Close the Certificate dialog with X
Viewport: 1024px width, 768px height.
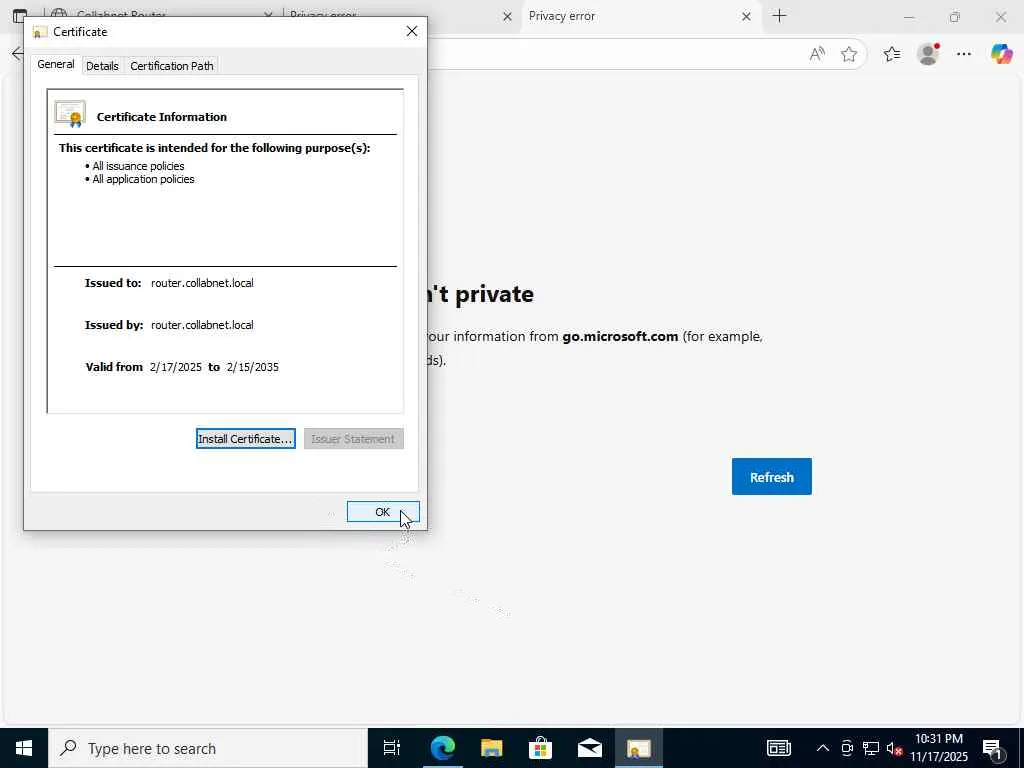(411, 31)
